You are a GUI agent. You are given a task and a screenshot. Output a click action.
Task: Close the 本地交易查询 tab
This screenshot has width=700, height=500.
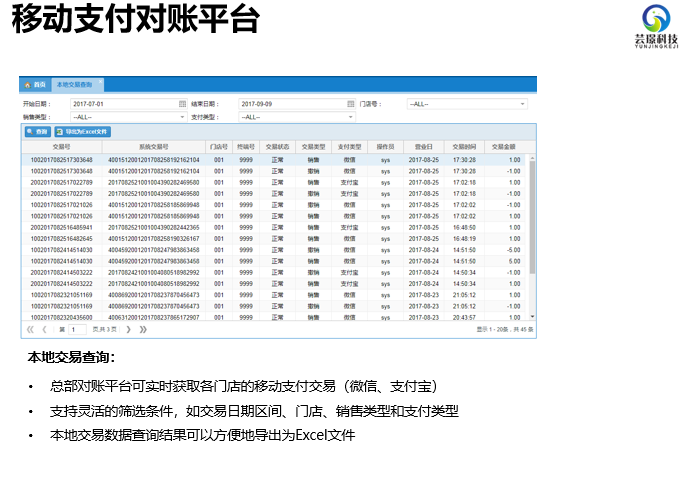(100, 81)
